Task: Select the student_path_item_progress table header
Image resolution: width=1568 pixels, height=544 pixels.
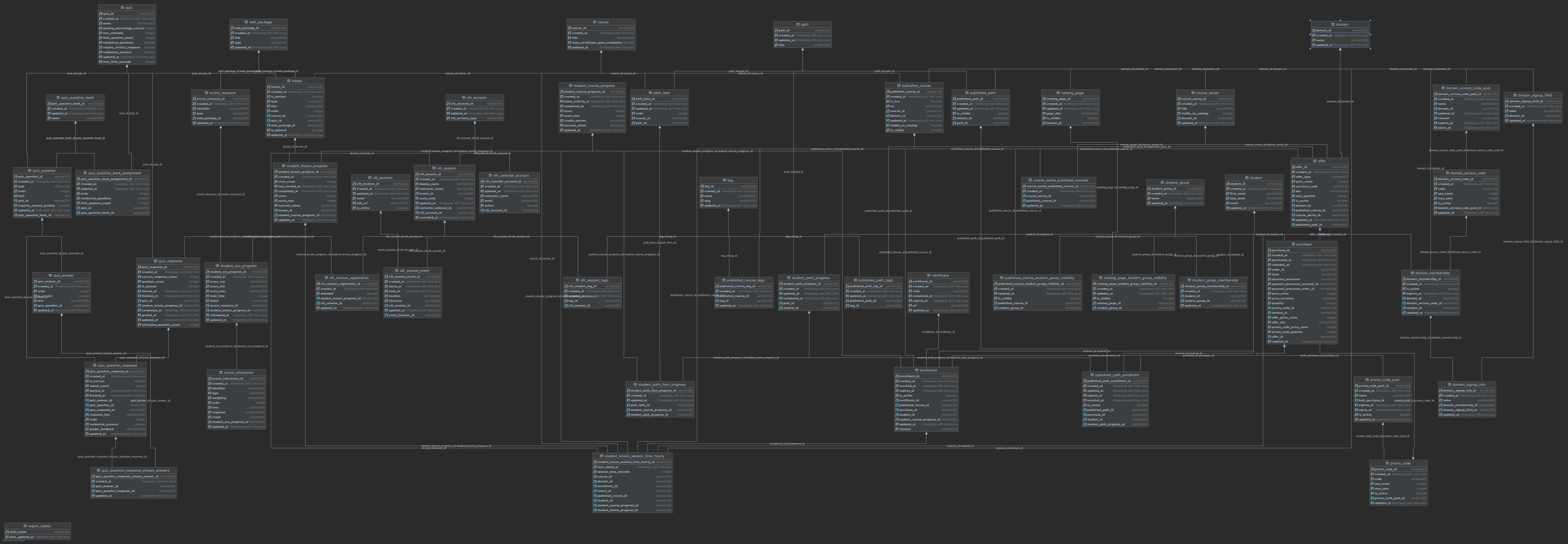Action: (660, 385)
